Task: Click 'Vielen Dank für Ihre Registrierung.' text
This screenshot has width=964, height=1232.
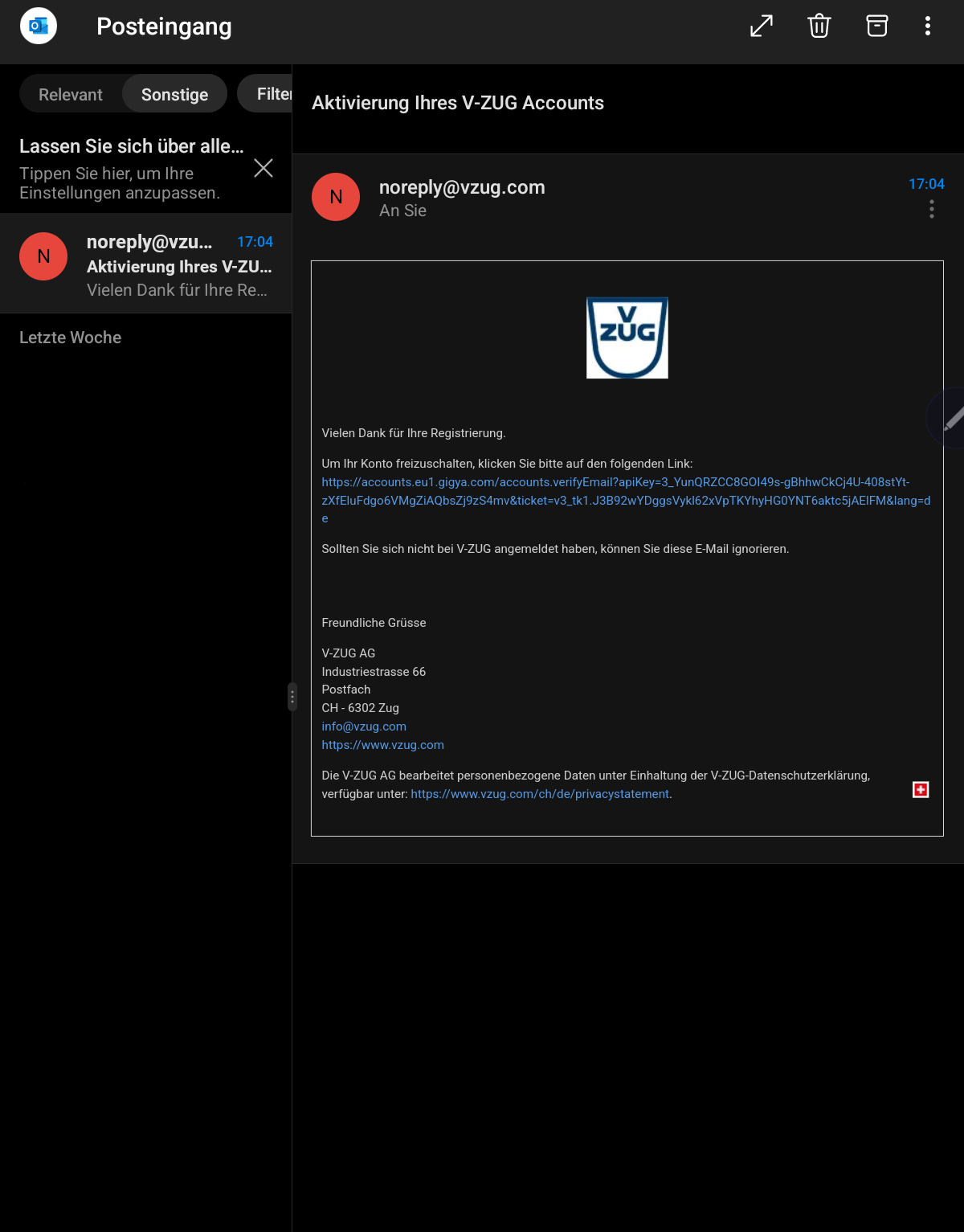Action: (x=414, y=433)
